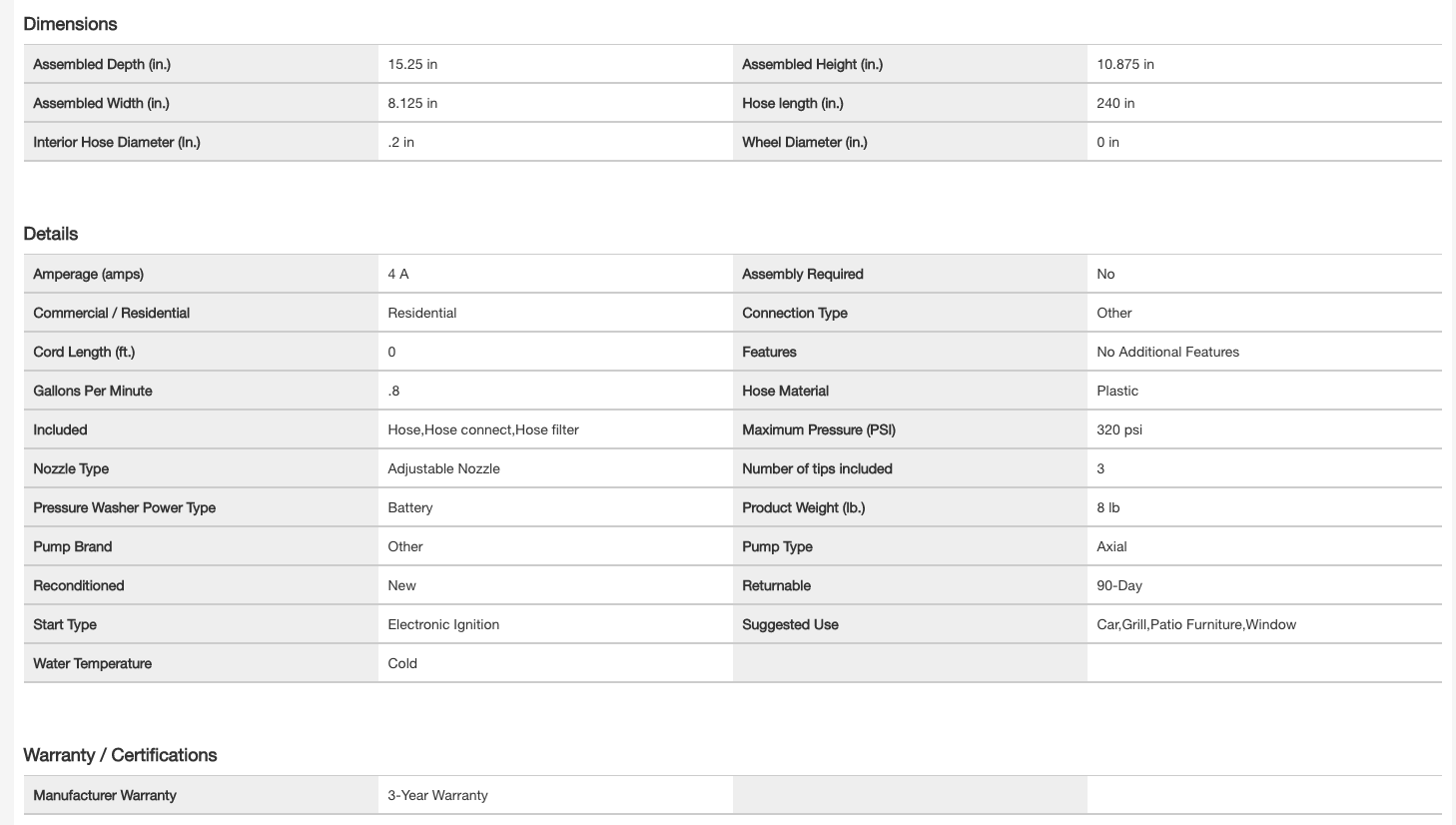Click the Details section heading
The image size is (1456, 825).
(51, 234)
